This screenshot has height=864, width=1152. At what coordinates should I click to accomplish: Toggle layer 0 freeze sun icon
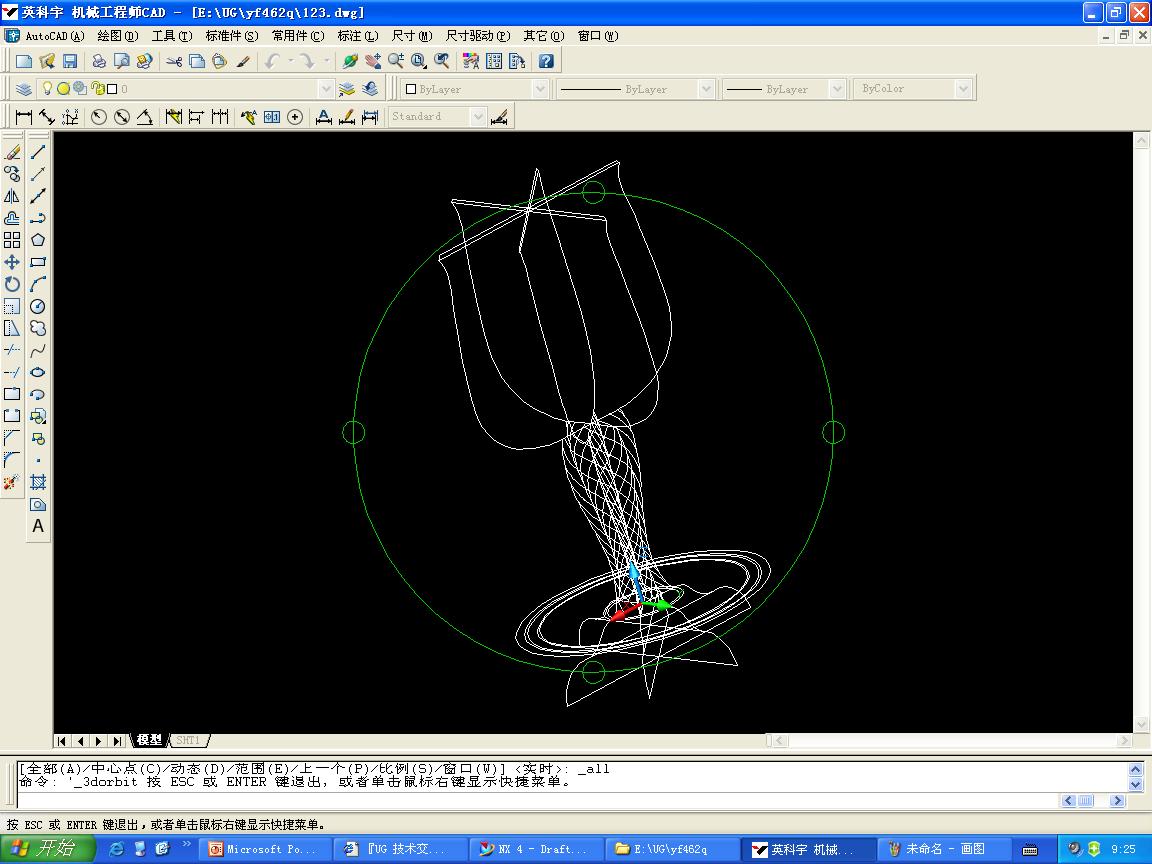(x=63, y=89)
